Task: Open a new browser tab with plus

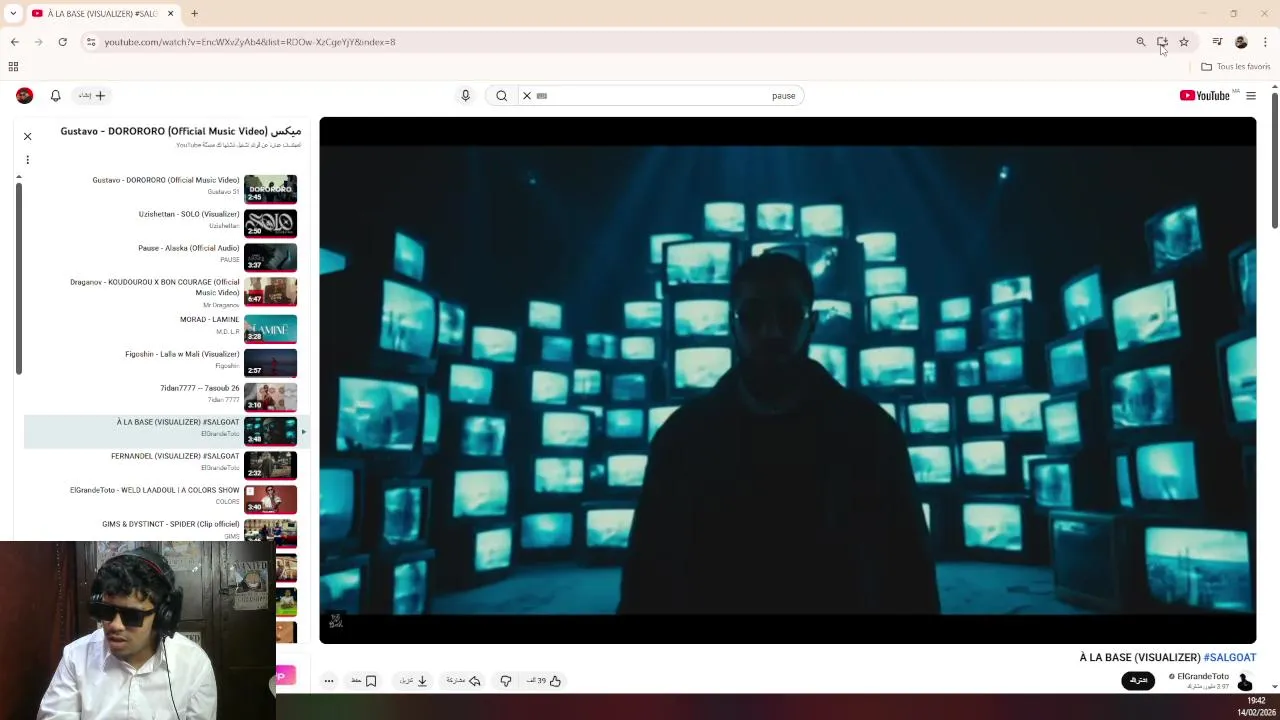Action: tap(194, 13)
